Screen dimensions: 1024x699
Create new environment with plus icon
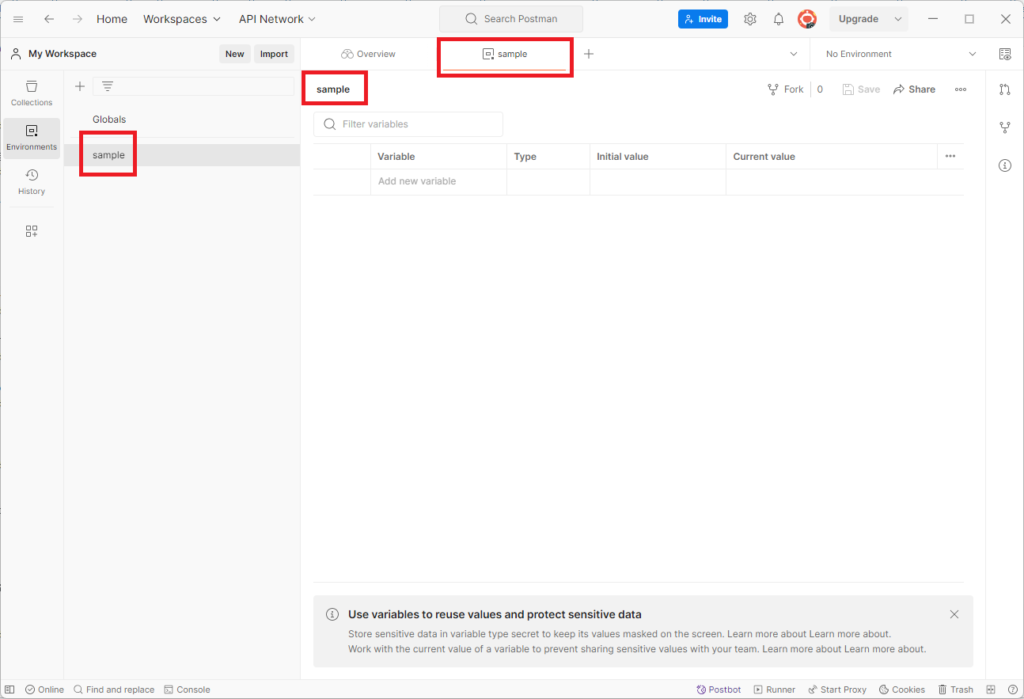tap(80, 86)
